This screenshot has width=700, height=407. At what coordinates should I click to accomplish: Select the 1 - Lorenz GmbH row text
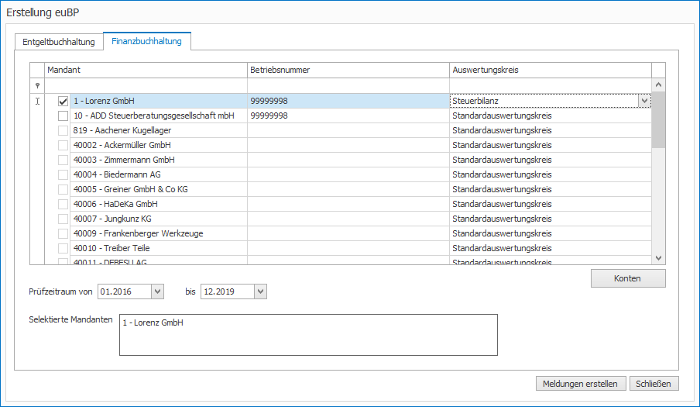[104, 101]
